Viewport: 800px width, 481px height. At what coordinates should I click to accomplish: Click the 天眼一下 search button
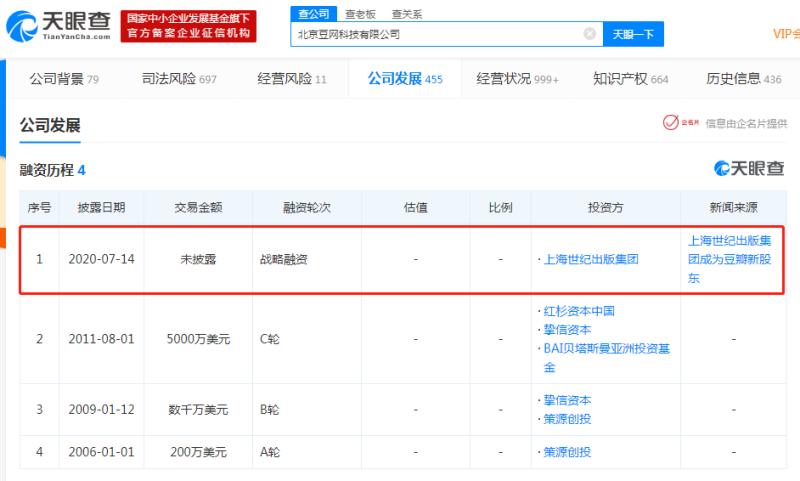tap(633, 34)
